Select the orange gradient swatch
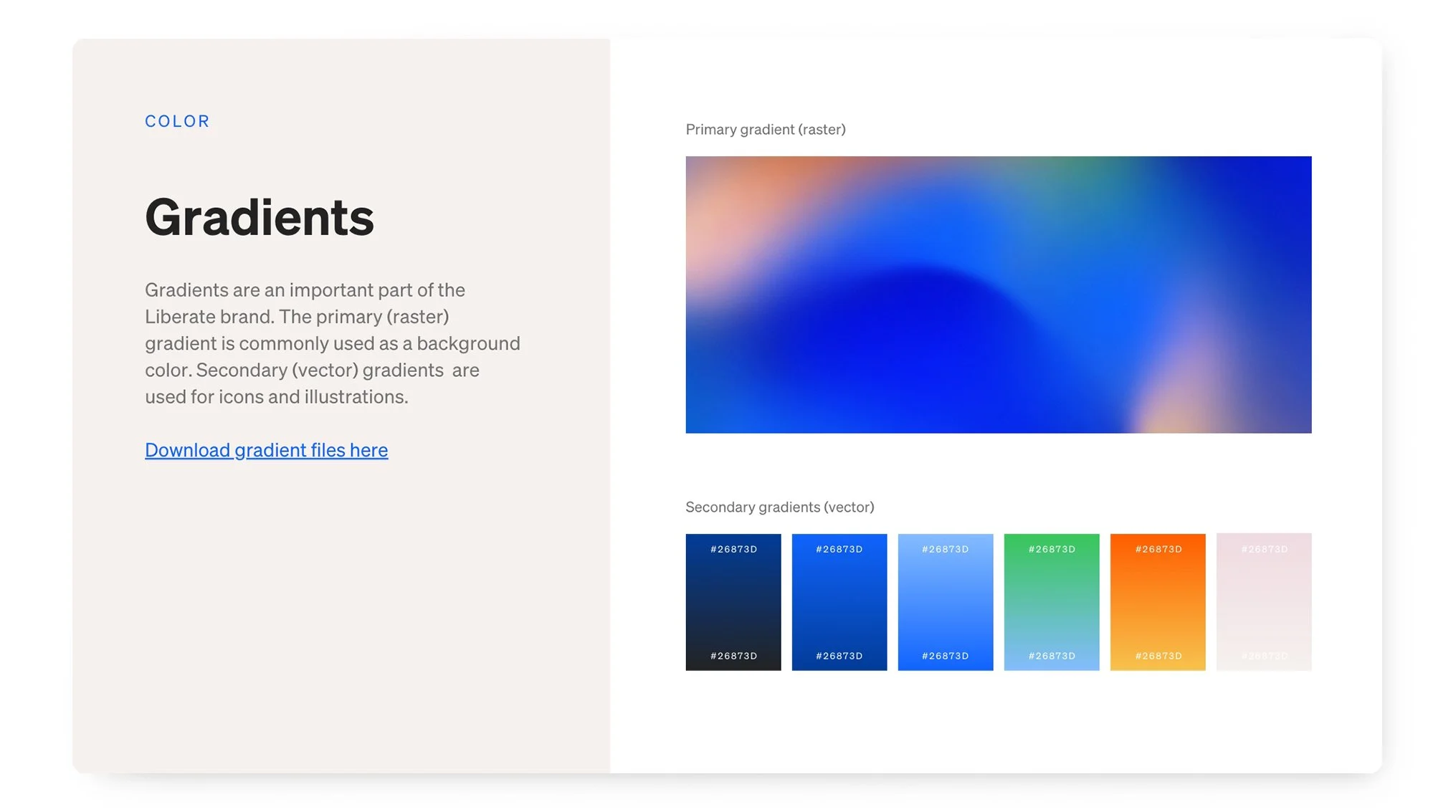 tap(1157, 602)
